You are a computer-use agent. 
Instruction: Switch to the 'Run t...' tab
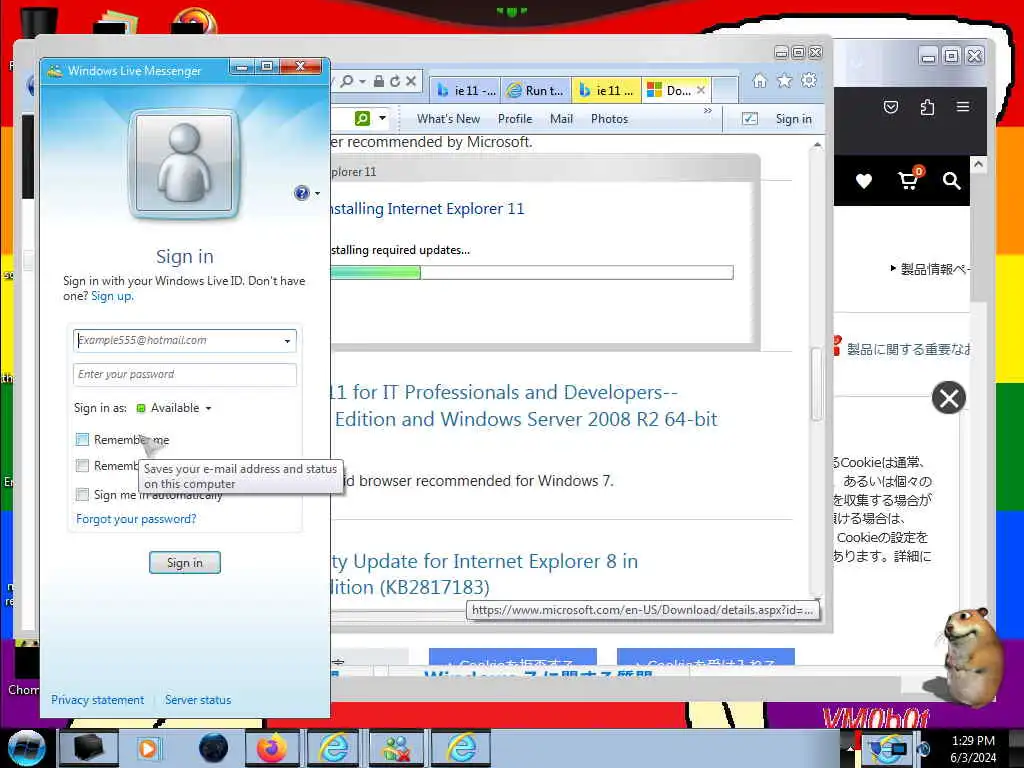pyautogui.click(x=536, y=90)
